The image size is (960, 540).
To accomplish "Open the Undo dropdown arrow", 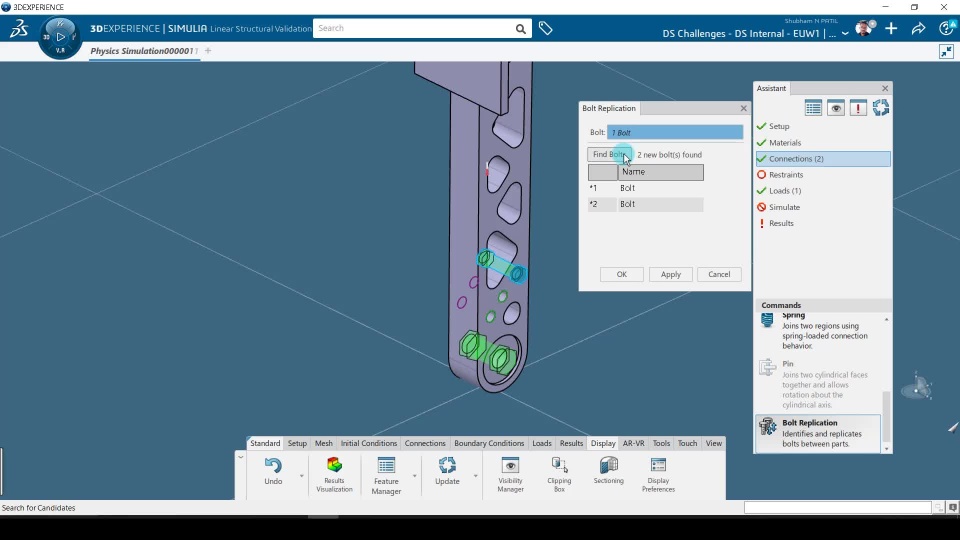I will tap(301, 476).
